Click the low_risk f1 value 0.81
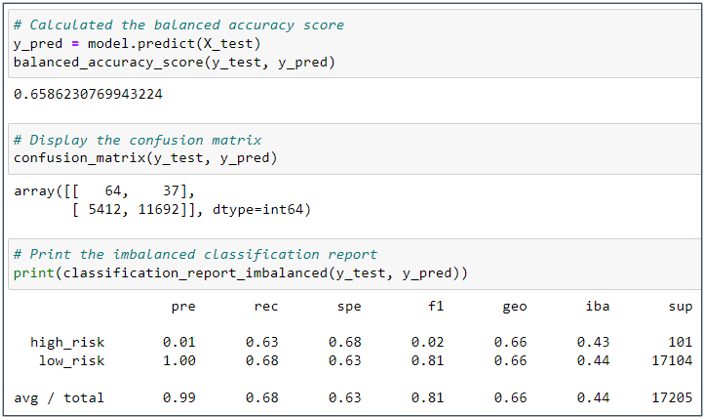704x419 pixels. coord(427,361)
